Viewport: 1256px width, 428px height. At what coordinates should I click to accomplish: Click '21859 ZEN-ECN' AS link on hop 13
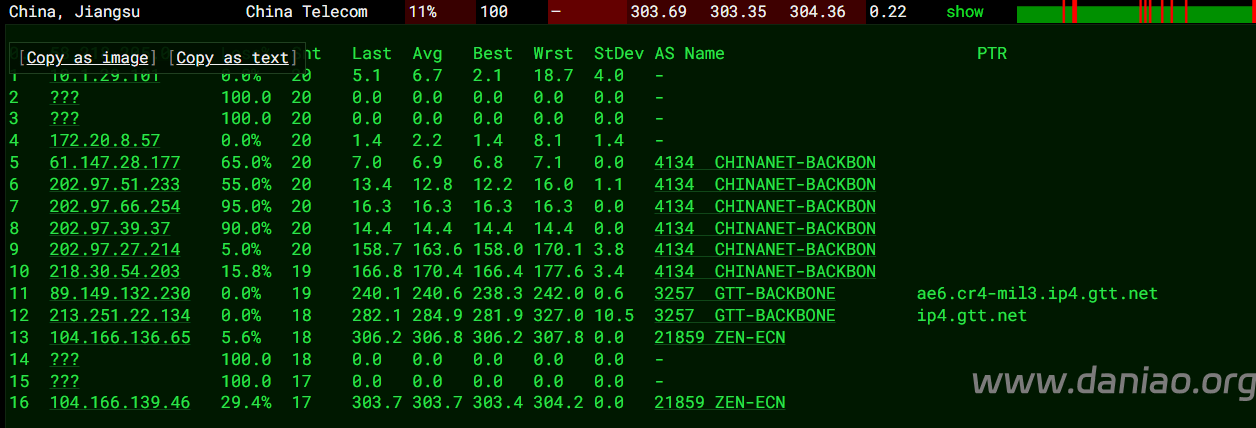click(x=719, y=338)
